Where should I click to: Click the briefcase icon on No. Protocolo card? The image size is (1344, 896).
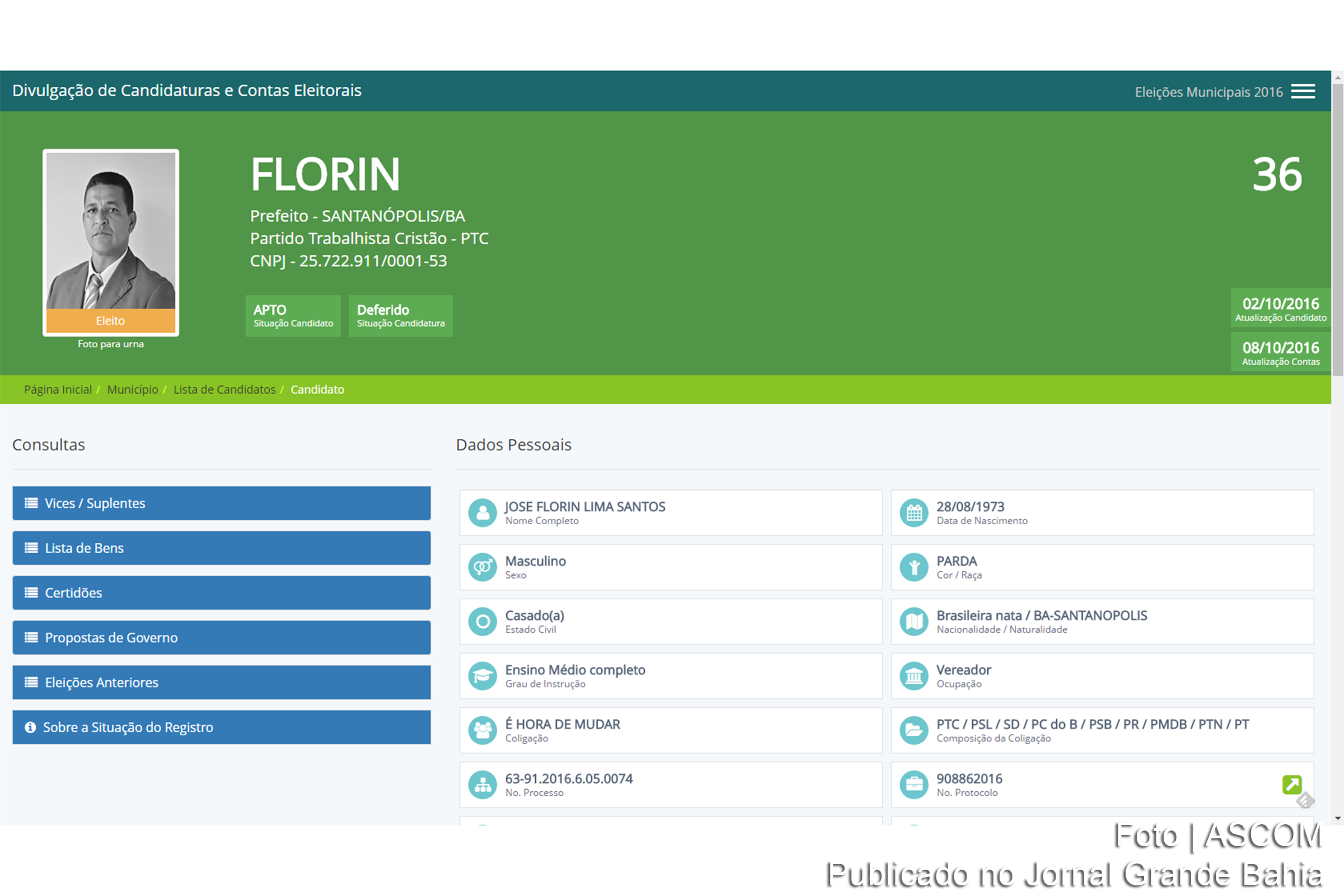coord(914,784)
